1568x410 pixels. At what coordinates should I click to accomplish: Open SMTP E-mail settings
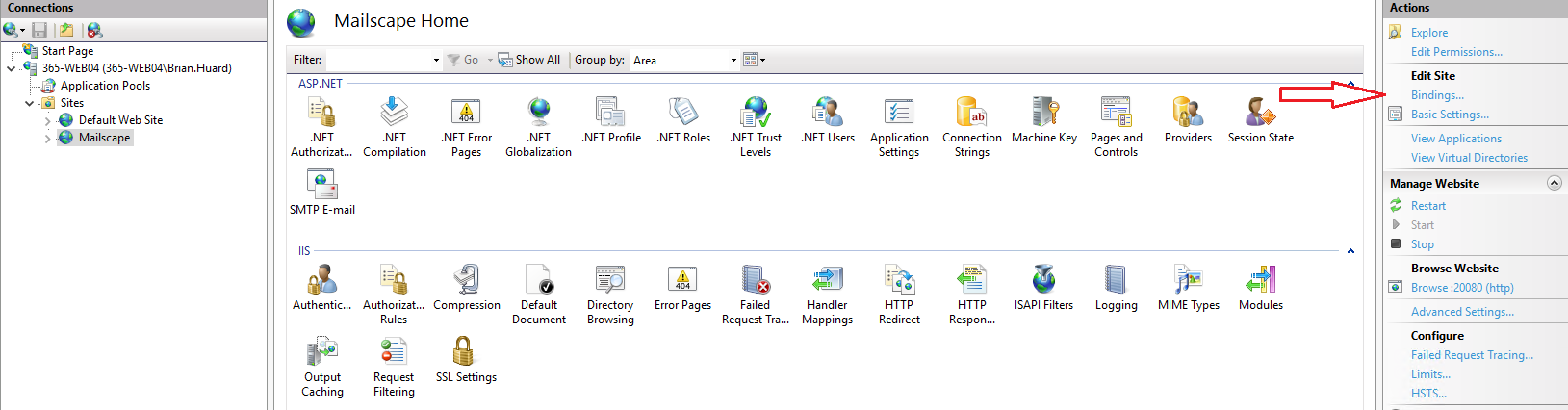click(x=322, y=192)
